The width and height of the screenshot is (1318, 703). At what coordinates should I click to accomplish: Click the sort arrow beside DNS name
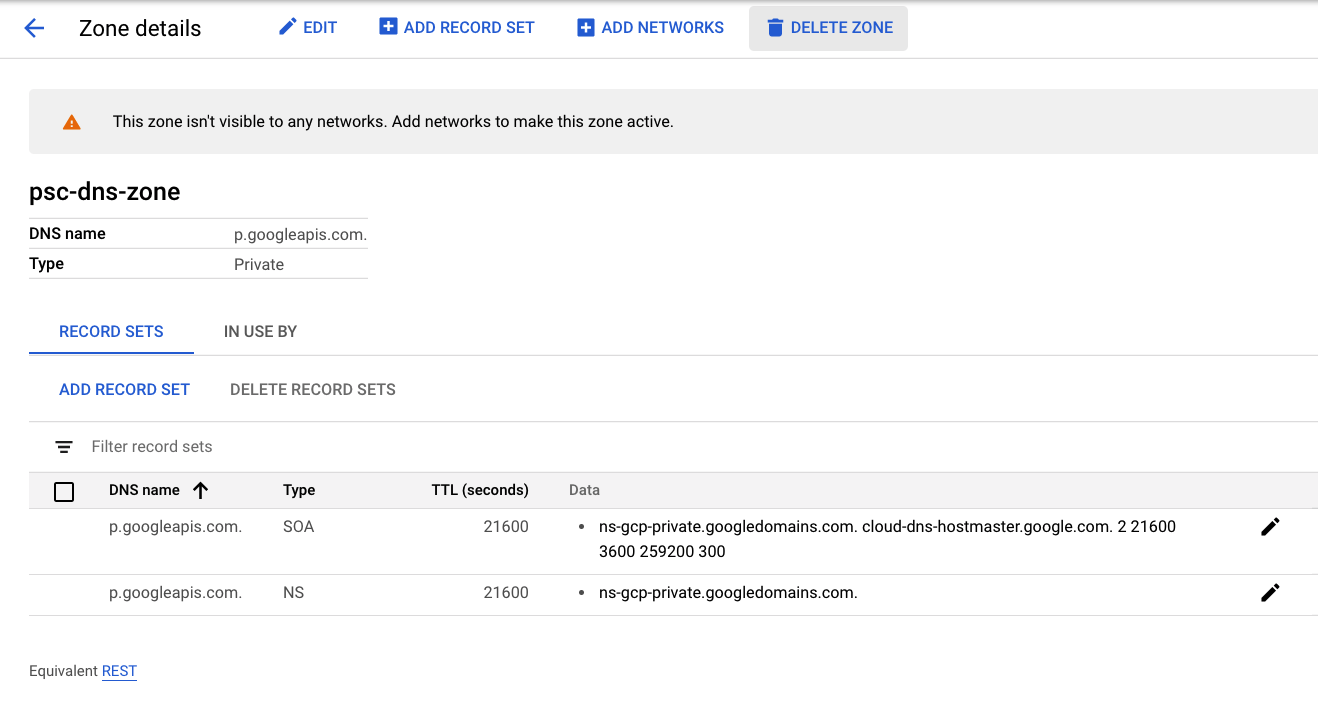coord(200,490)
